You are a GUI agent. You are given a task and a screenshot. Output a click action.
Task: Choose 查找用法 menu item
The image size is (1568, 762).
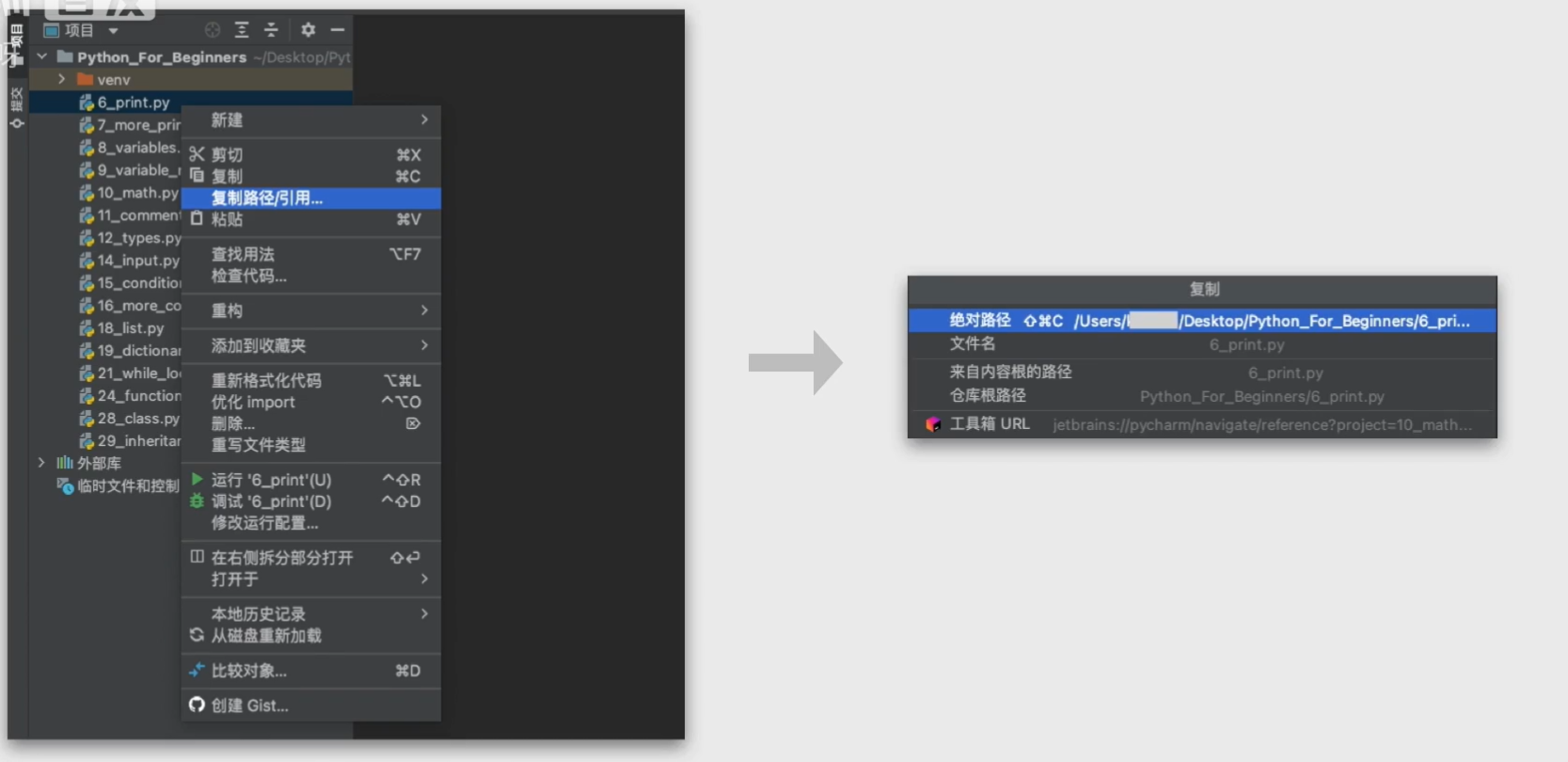click(x=310, y=254)
